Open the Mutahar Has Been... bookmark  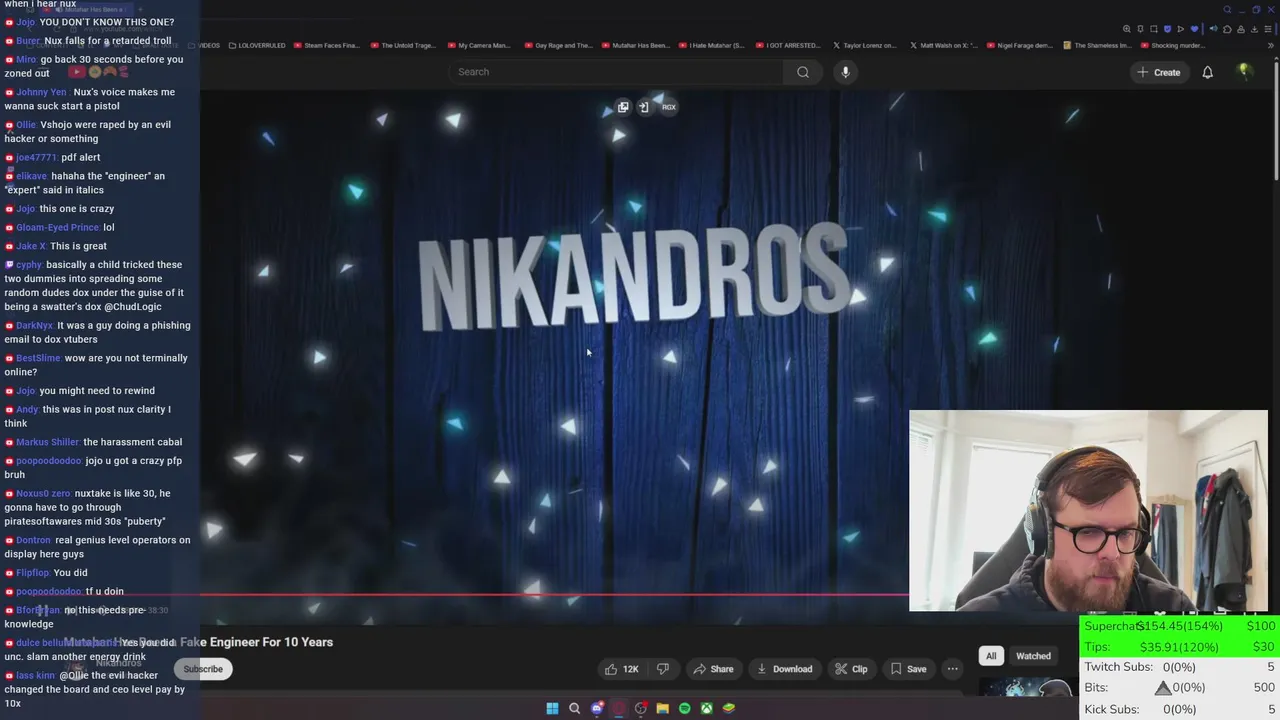tap(634, 46)
